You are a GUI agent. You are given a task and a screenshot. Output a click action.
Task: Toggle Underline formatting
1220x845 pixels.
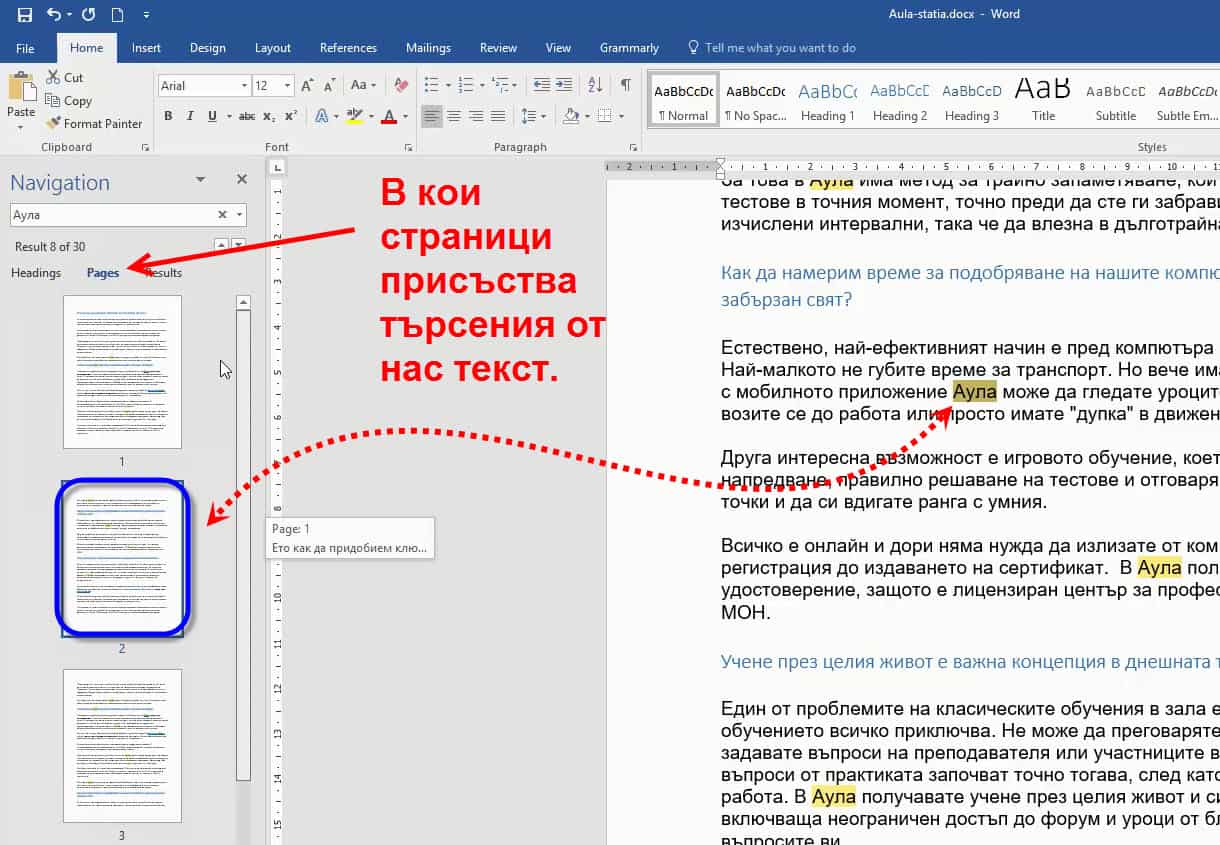tap(212, 117)
